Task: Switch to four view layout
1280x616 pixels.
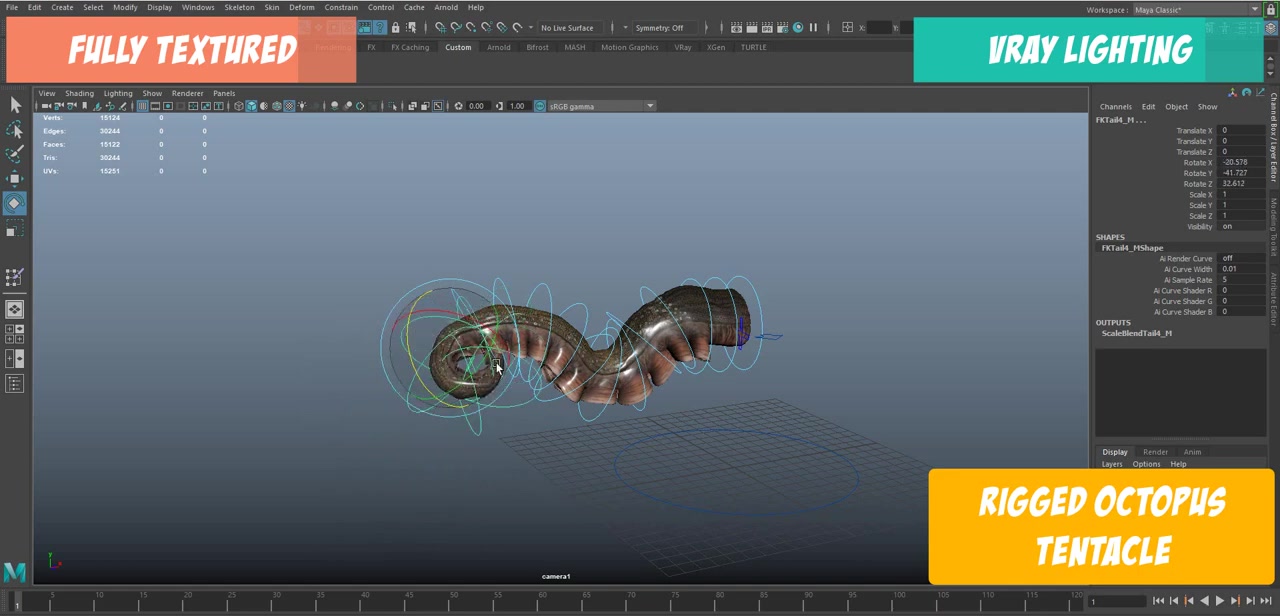Action: tap(14, 333)
